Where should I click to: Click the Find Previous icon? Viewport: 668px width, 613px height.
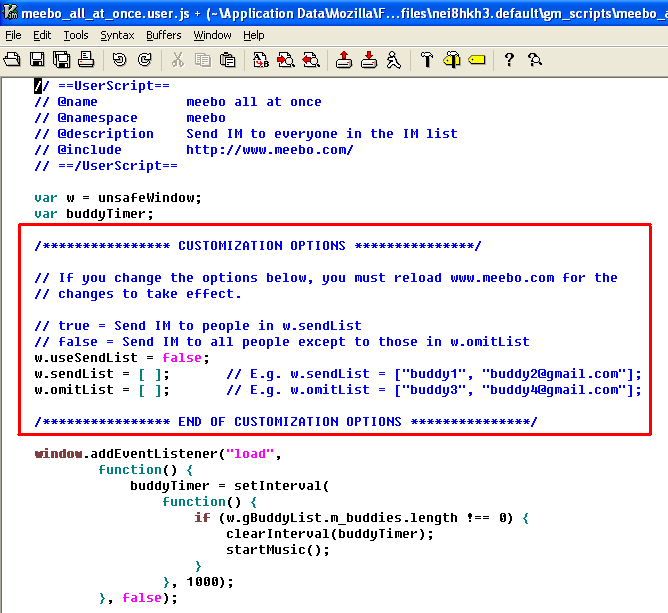(x=311, y=60)
